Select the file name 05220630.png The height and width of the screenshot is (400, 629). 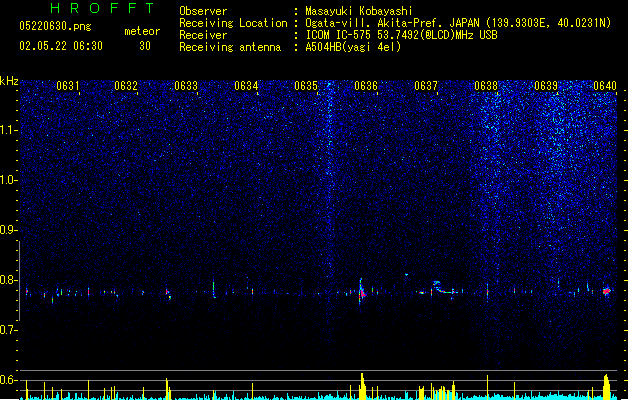pyautogui.click(x=55, y=26)
